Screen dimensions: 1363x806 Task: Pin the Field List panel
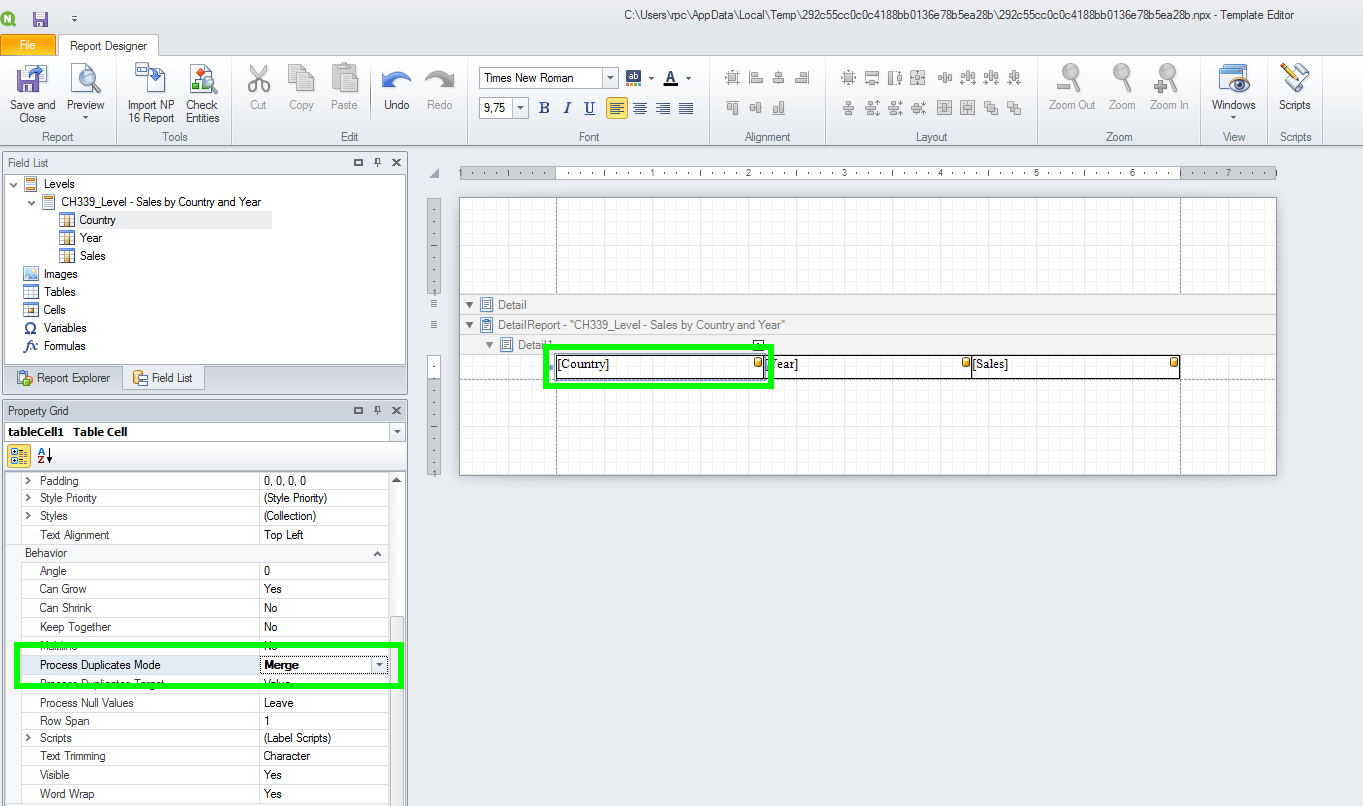(377, 162)
